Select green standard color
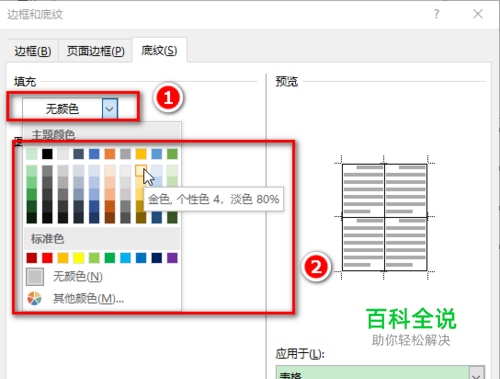Image resolution: width=500 pixels, height=379 pixels. [x=110, y=258]
